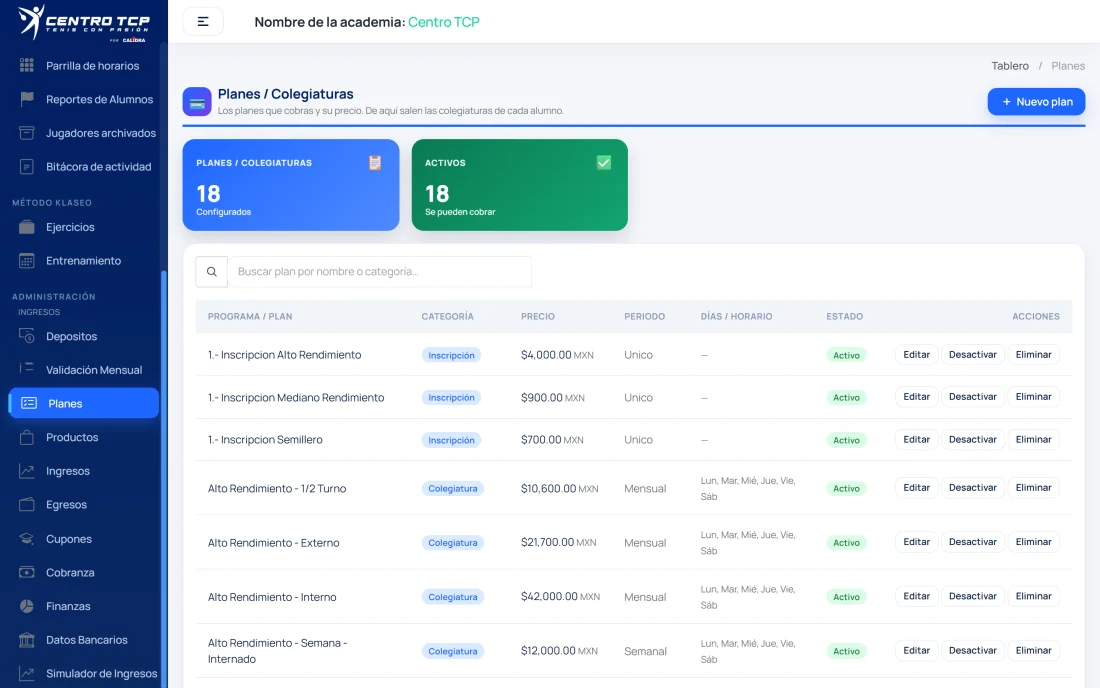This screenshot has width=1100, height=688.
Task: Click Colegiatura badge for Alto Rendimiento - 1/2 Turno
Action: 452,488
